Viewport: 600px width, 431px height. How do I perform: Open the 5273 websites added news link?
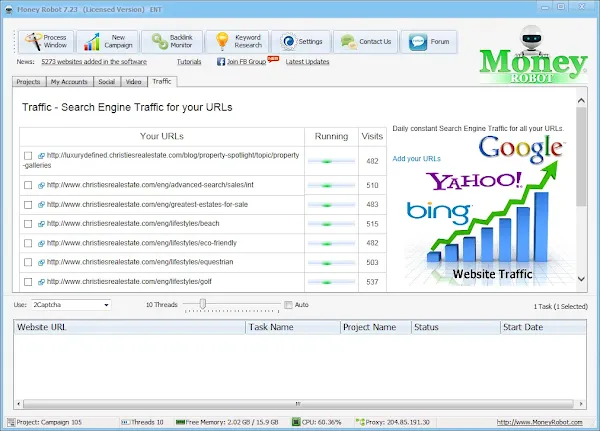94,62
